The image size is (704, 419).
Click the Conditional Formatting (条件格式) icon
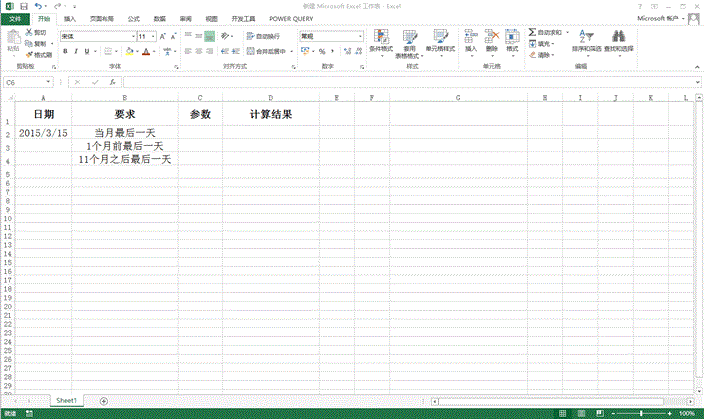coord(381,38)
